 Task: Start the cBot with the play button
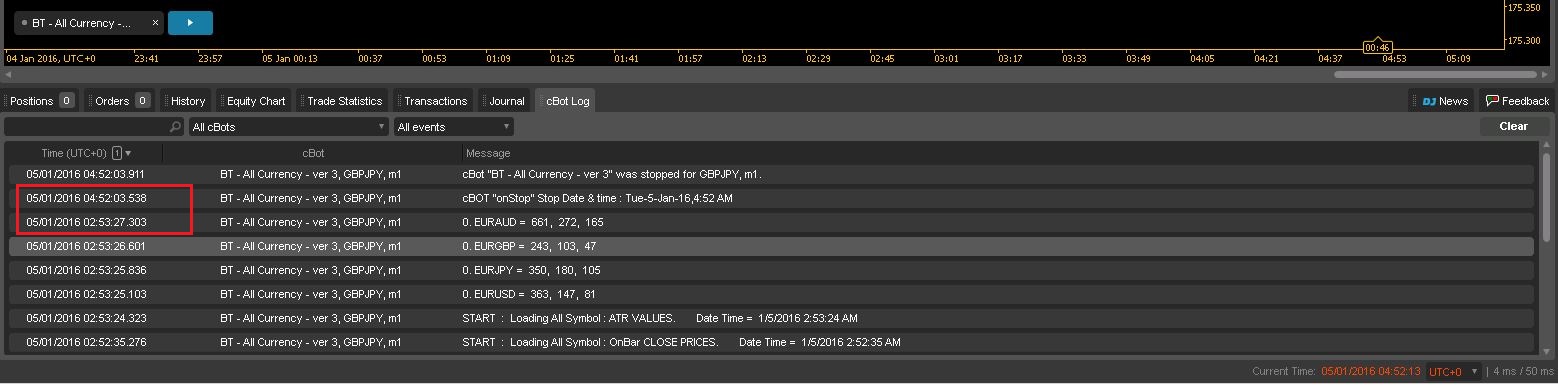pos(190,22)
